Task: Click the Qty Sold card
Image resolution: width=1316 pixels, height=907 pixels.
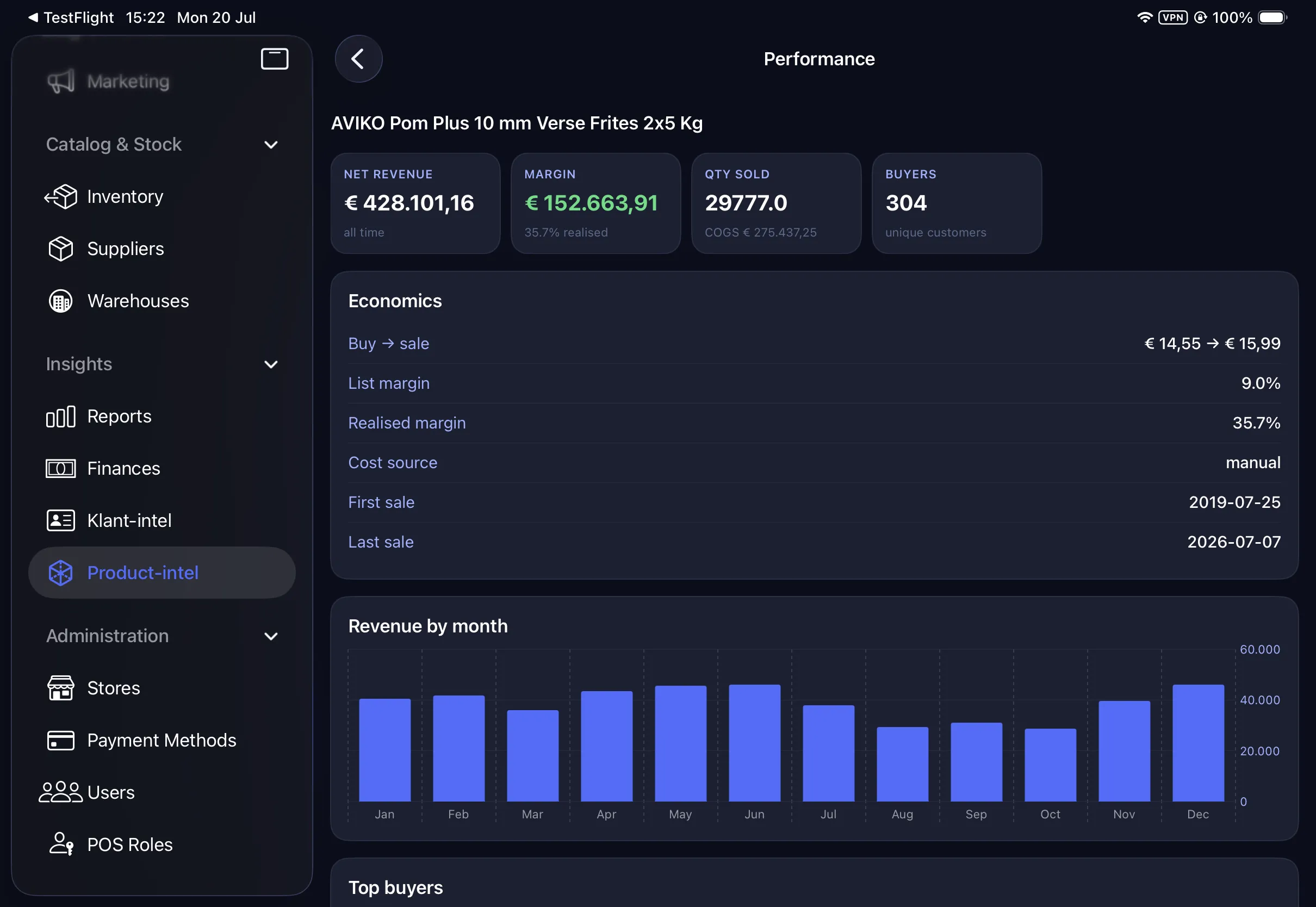Action: 776,203
